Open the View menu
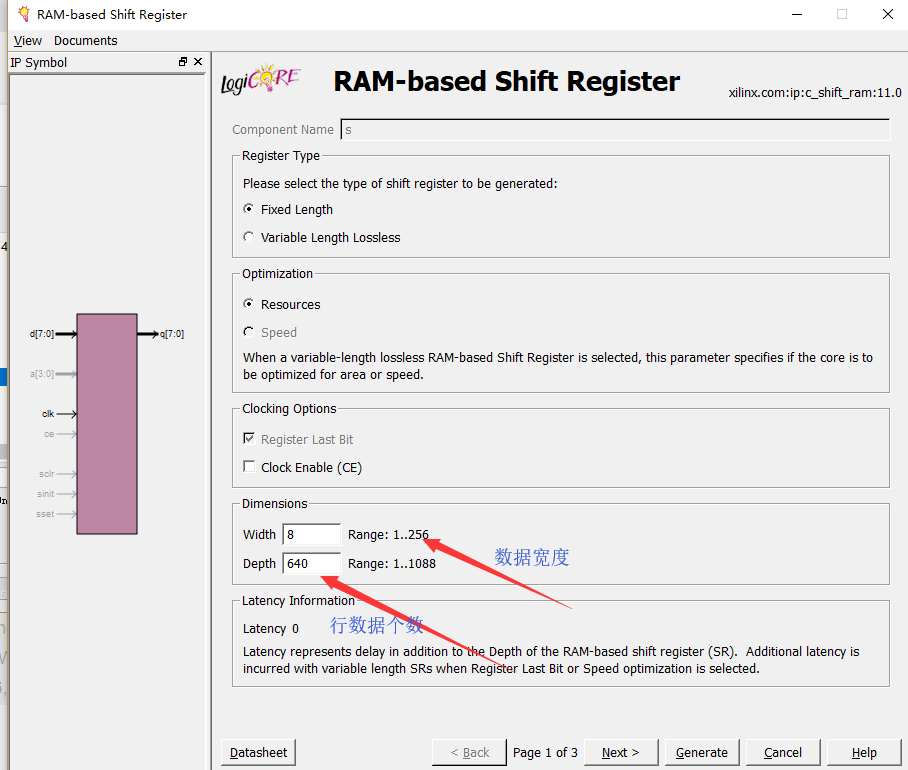908x770 pixels. (26, 40)
